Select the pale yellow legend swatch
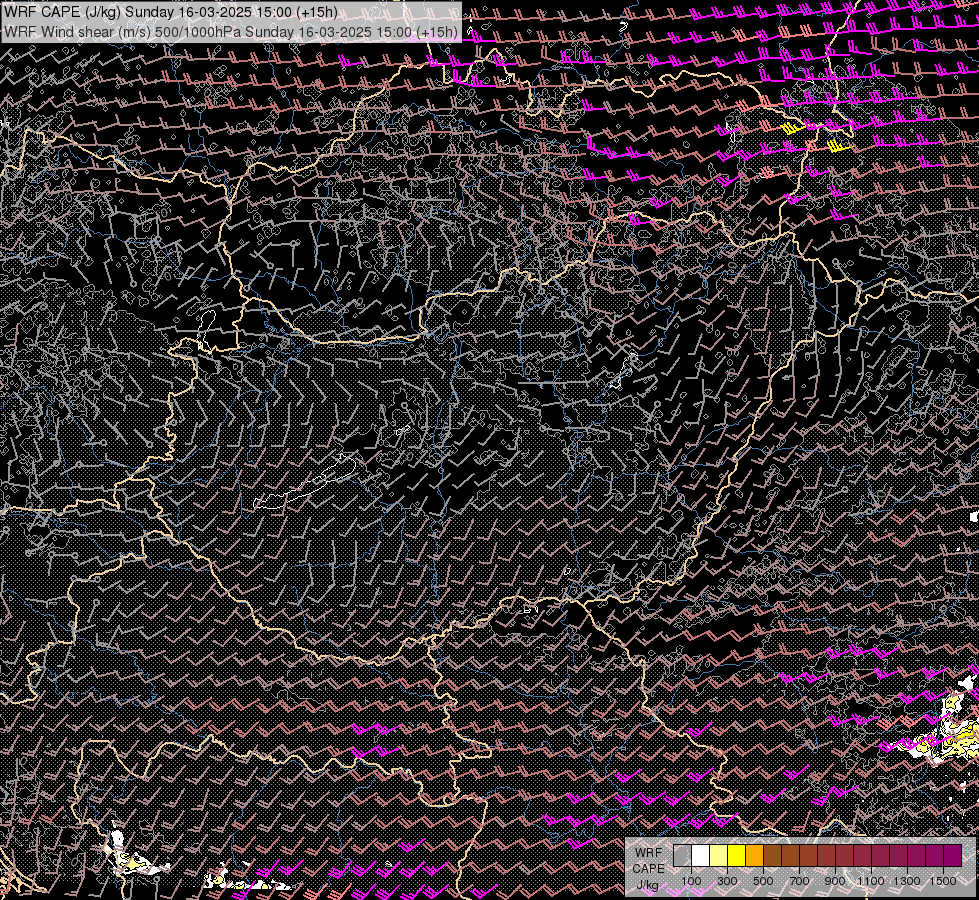Screen dimensions: 979x900 719,855
